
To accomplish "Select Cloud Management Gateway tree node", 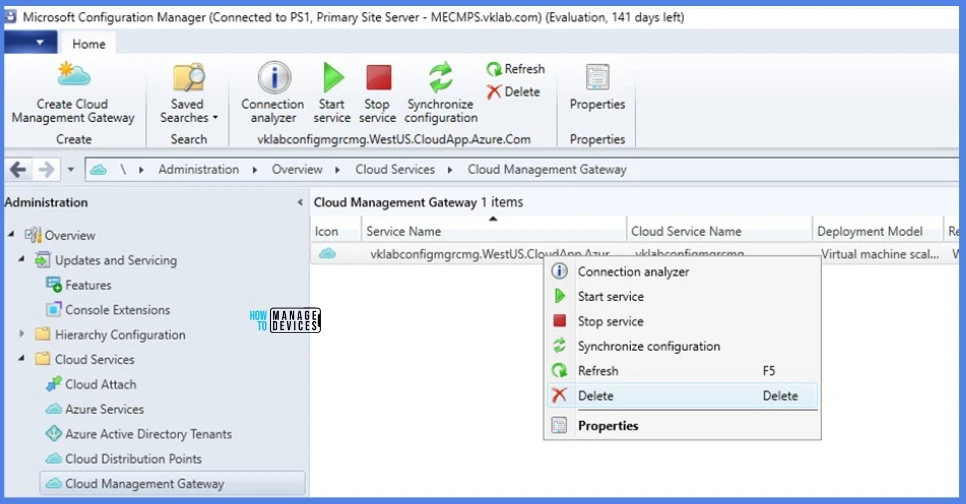I will 172,484.
